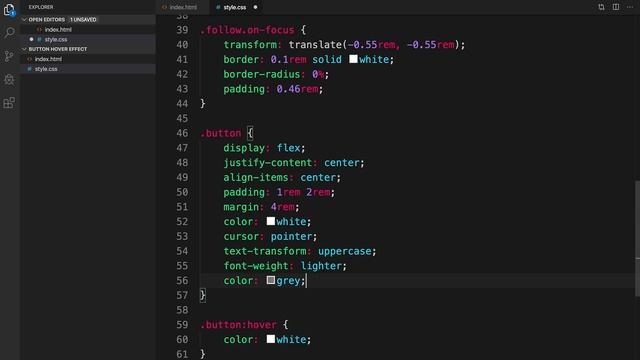Viewport: 640px width, 360px height.
Task: Click the .button selector on line 46
Action: [220, 133]
